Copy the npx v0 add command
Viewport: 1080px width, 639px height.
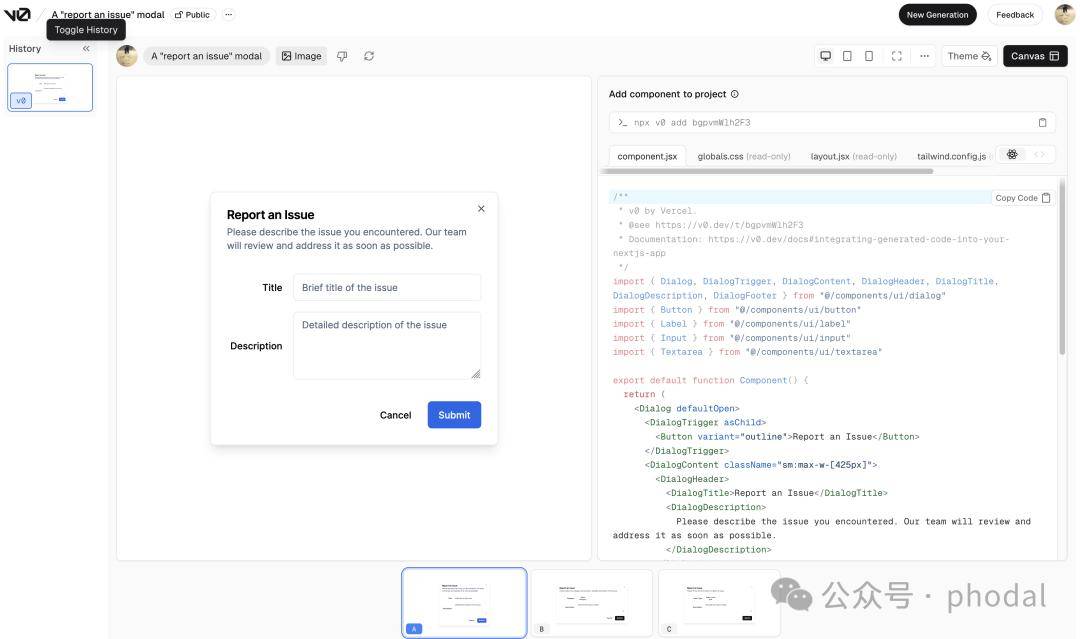tap(1042, 123)
